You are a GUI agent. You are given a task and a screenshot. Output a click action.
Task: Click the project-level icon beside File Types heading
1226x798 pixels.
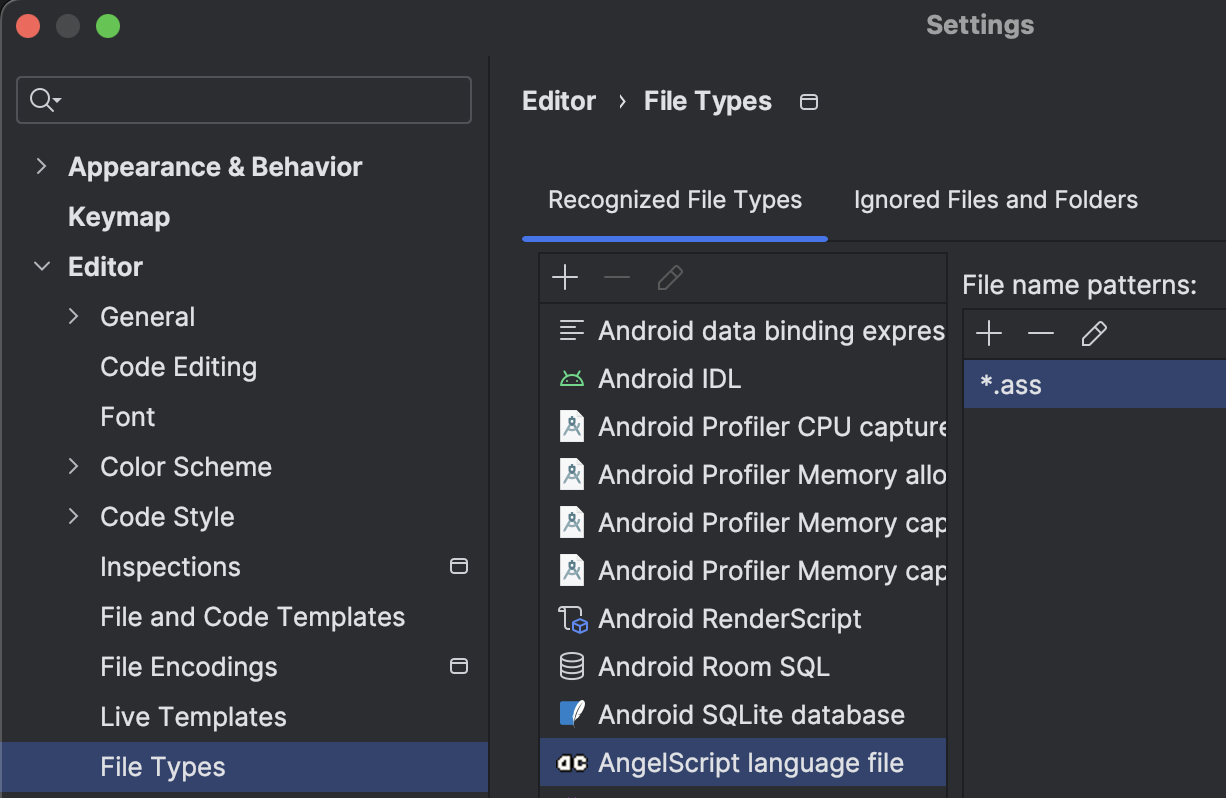pos(809,102)
